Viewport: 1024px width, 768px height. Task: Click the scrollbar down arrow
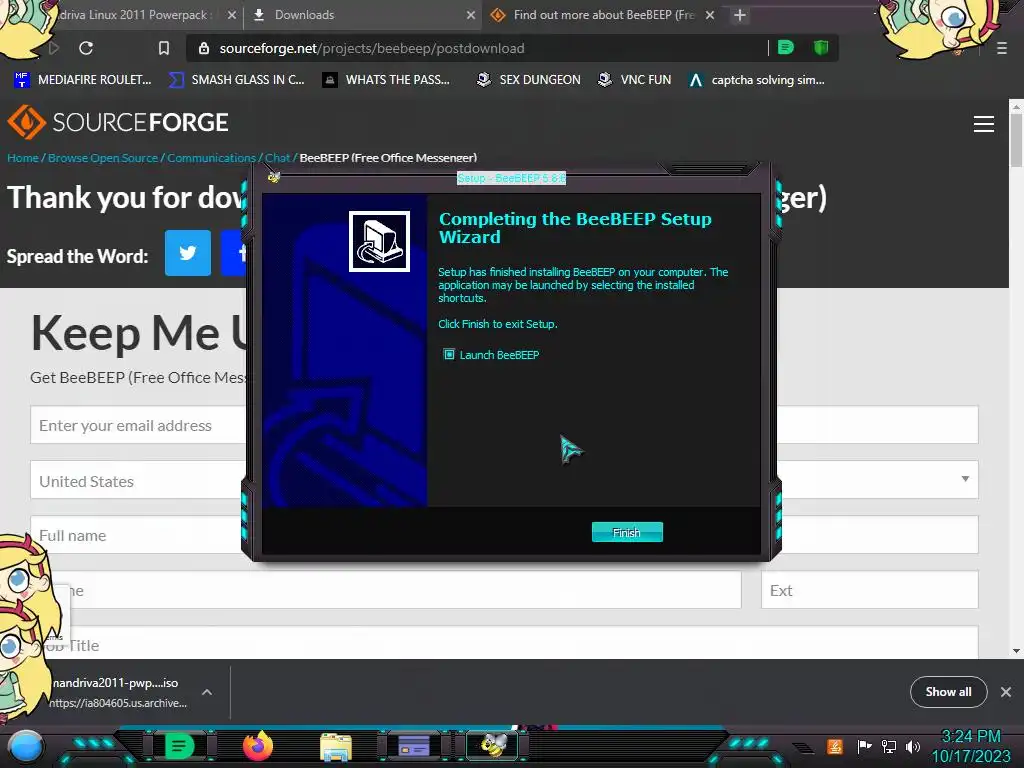1016,650
